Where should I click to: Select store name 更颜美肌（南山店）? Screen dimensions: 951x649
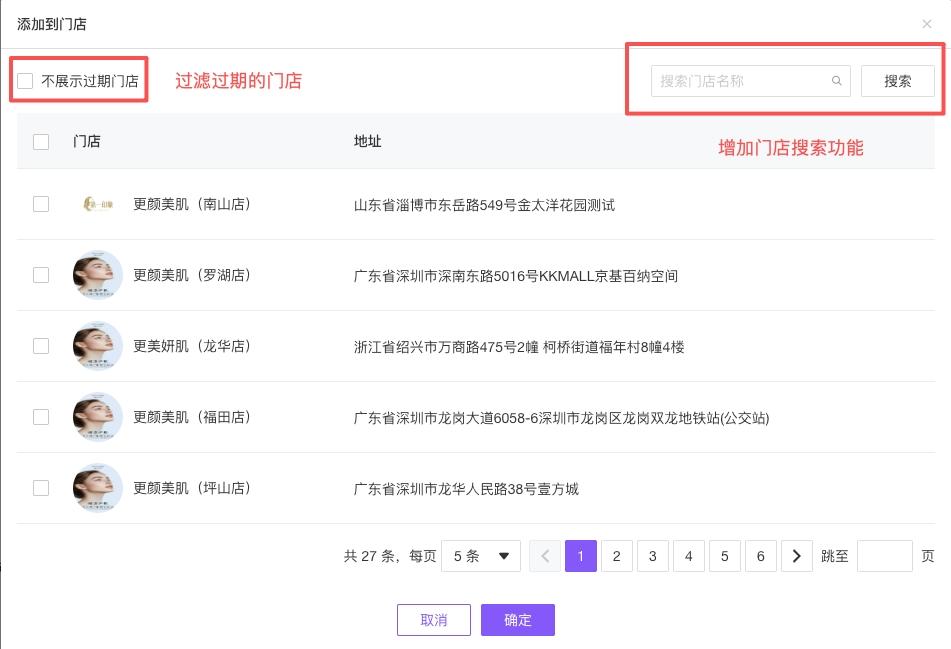click(x=192, y=204)
